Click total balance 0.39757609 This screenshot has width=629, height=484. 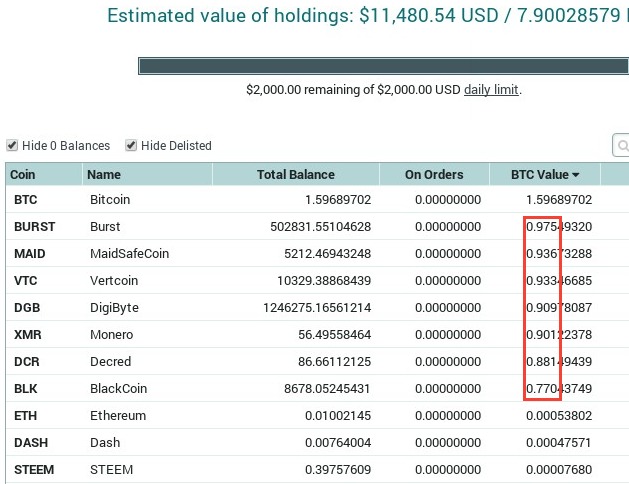338,470
